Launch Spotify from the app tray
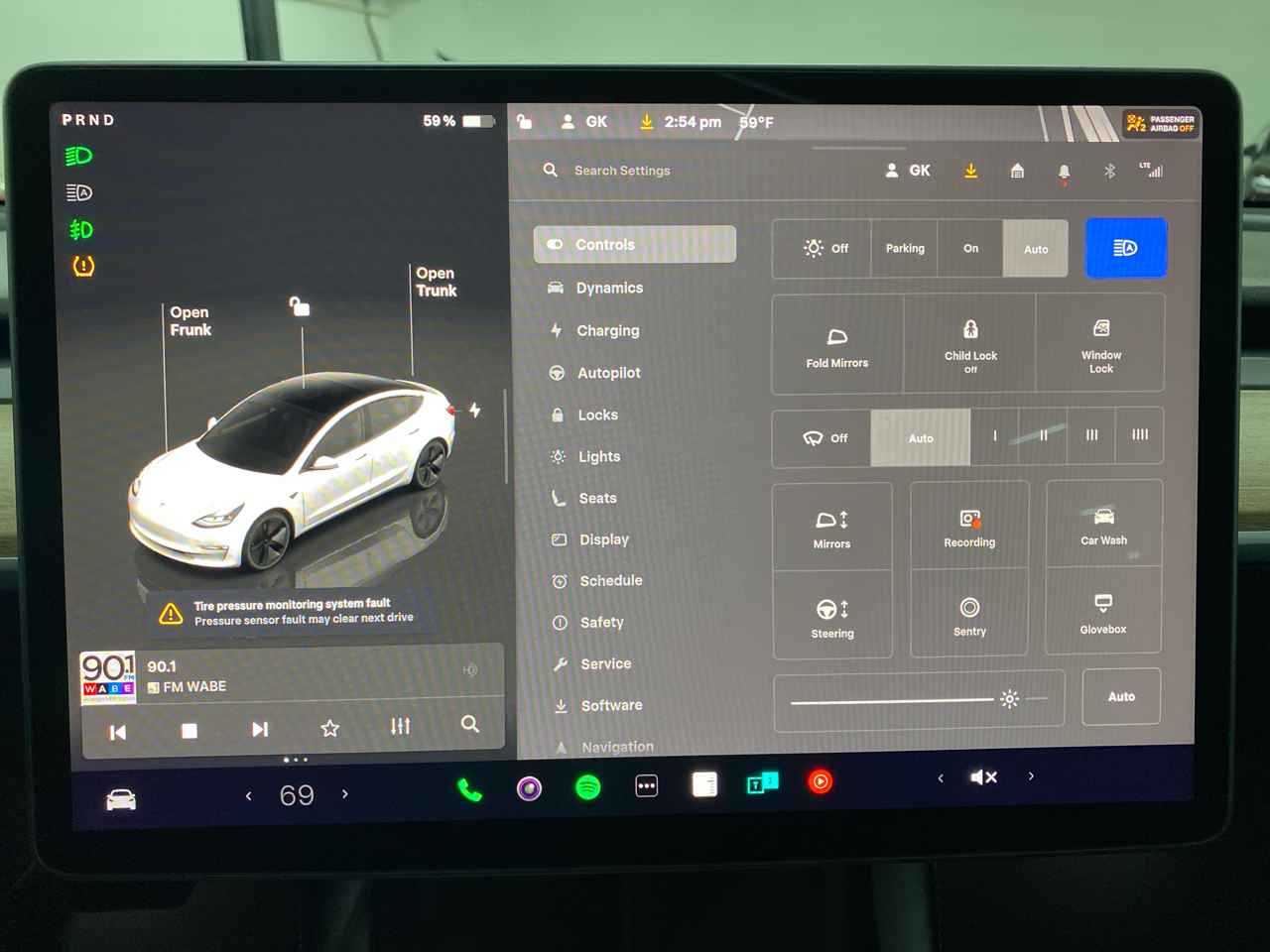Screen dimensions: 1270x952 click(586, 783)
